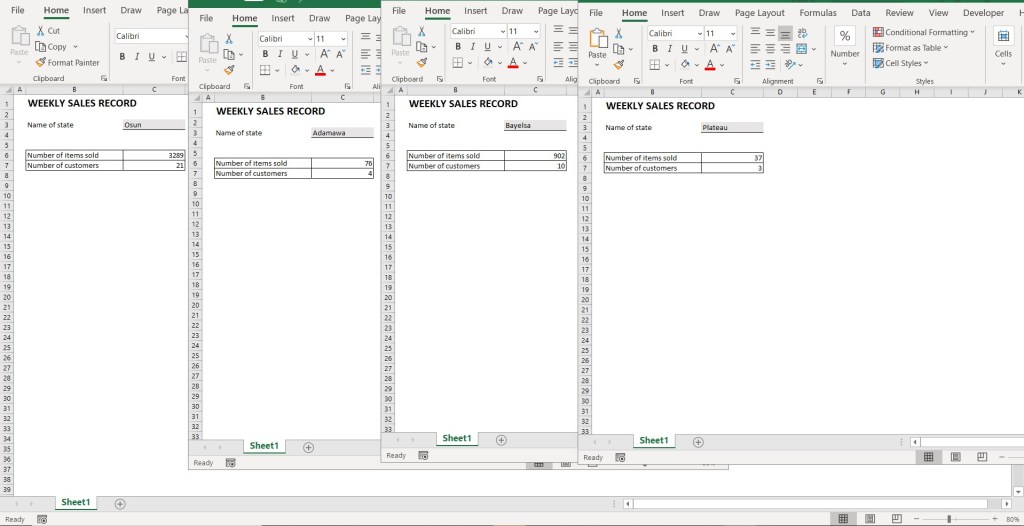Open the Formulas ribbon tab
The height and width of the screenshot is (526, 1024).
tap(818, 12)
